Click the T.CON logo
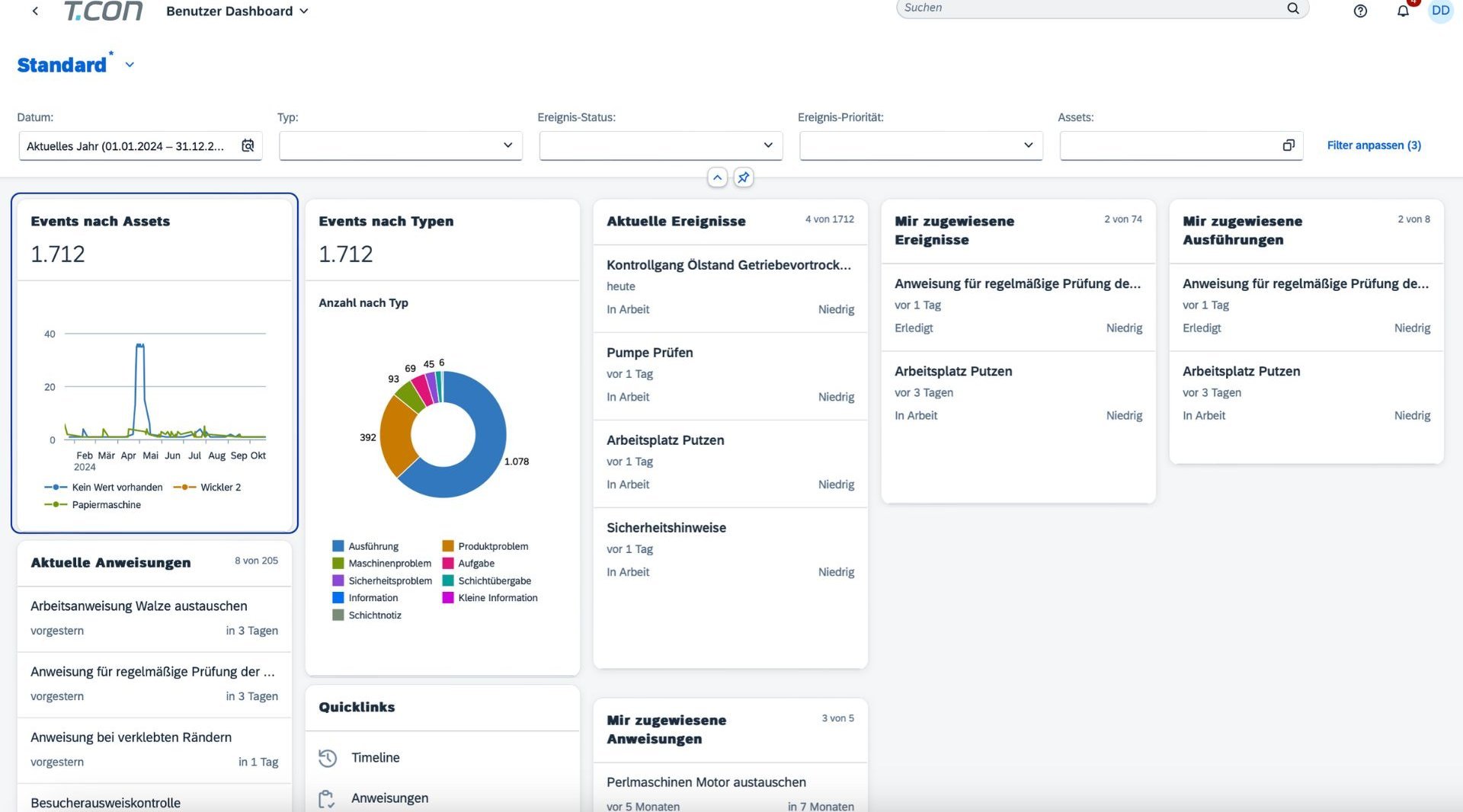1463x812 pixels. [104, 11]
